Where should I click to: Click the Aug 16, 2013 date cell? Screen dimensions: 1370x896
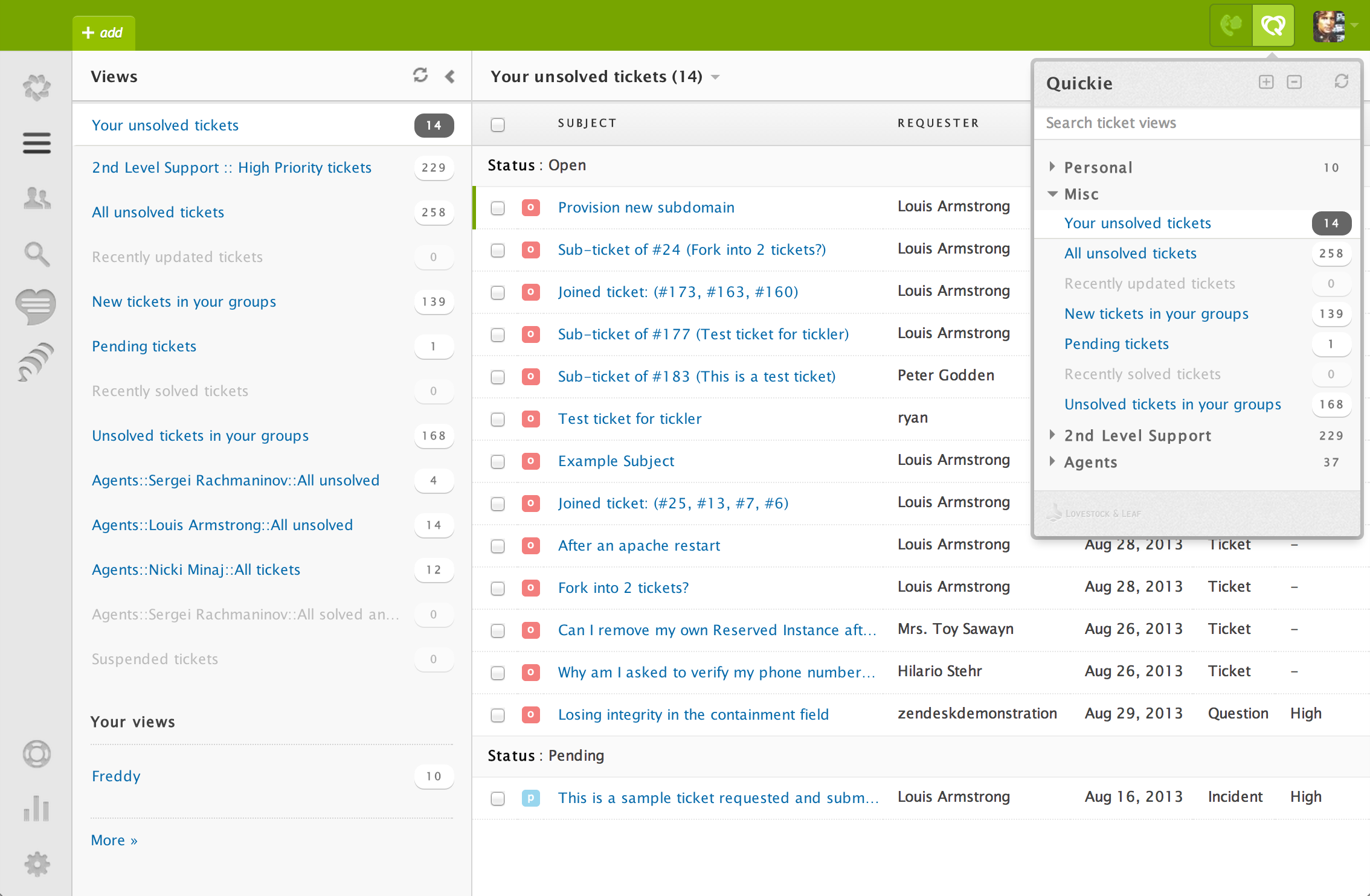[x=1134, y=797]
